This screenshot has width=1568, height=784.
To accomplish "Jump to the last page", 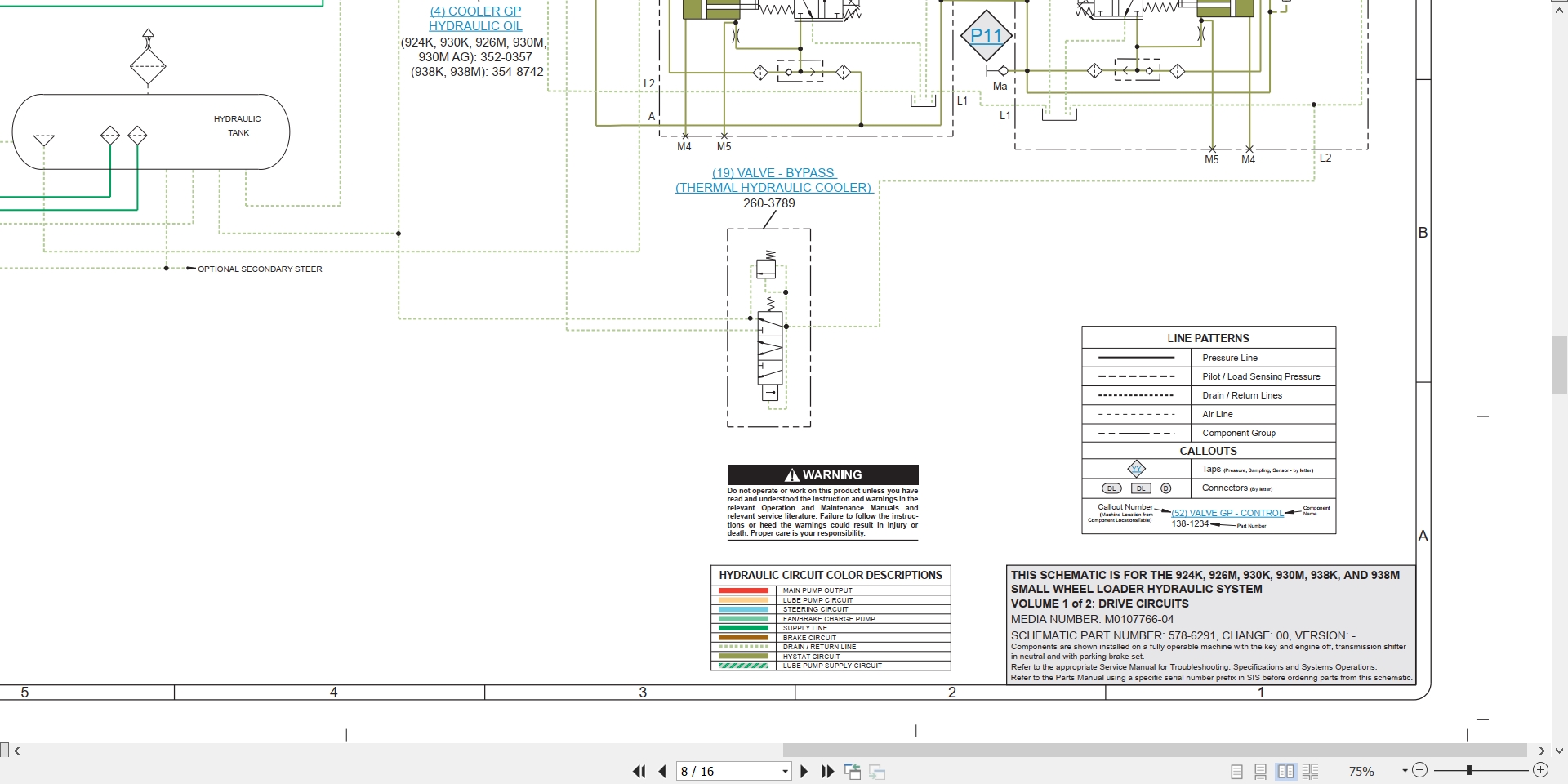I will 827,771.
